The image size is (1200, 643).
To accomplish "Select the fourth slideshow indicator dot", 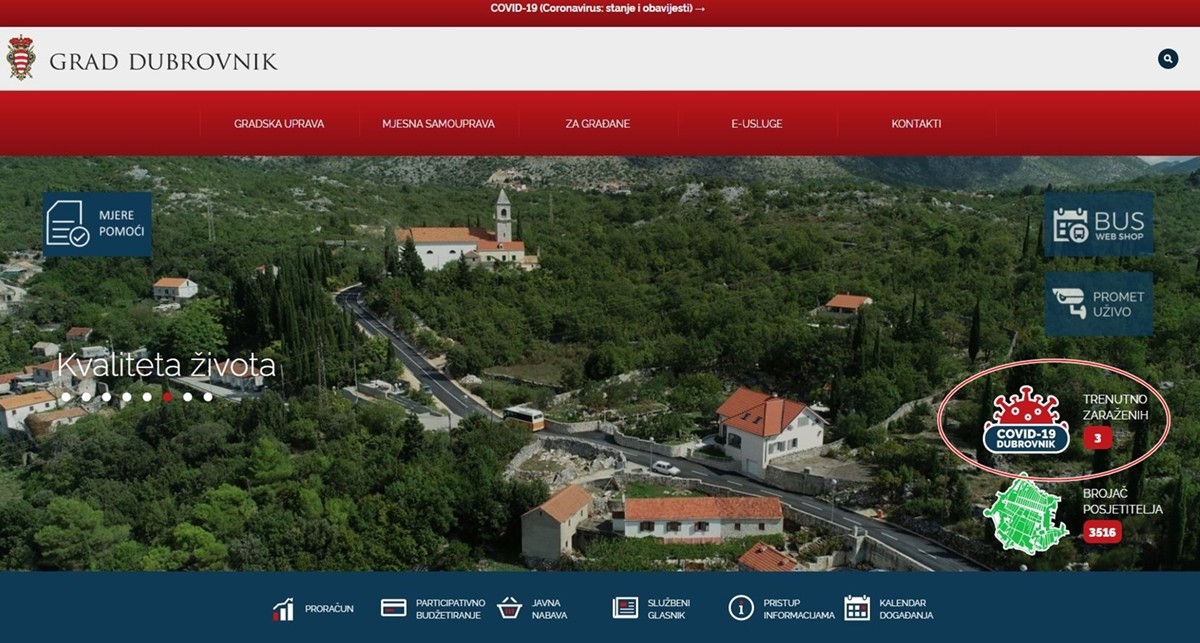I will pyautogui.click(x=127, y=397).
